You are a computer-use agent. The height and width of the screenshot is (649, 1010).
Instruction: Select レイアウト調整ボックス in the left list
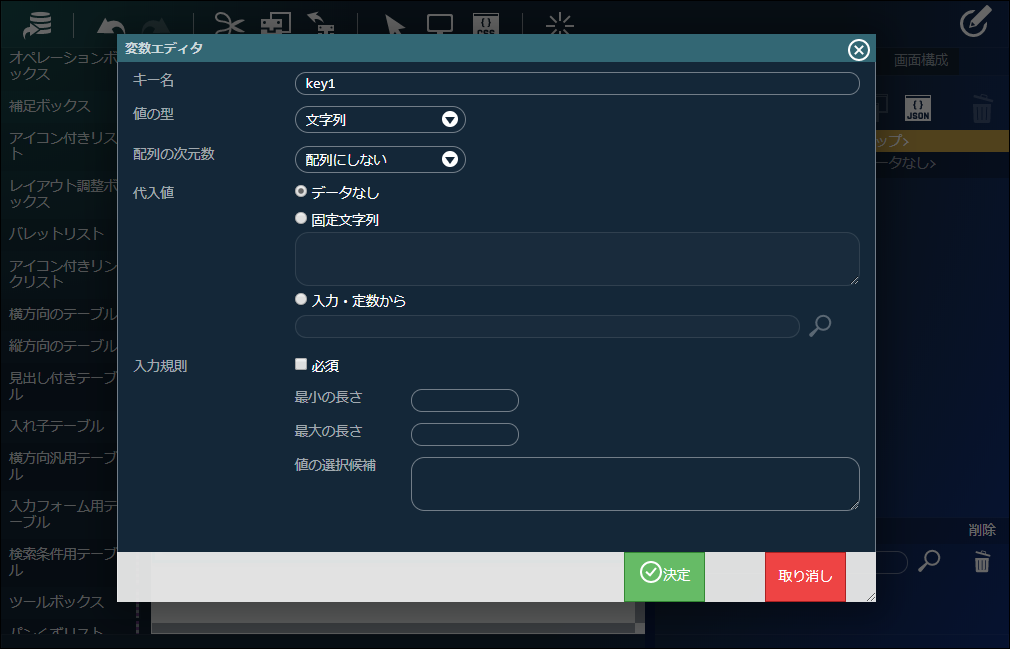[63, 194]
